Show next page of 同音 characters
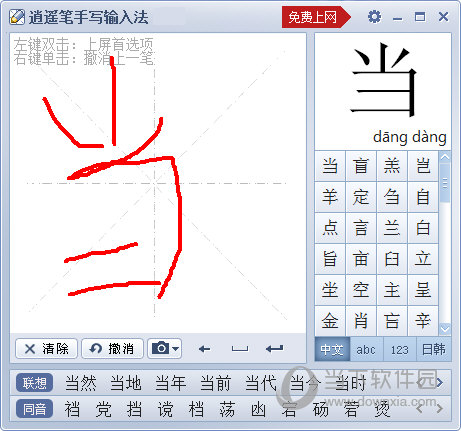The height and width of the screenshot is (431, 461). (440, 408)
